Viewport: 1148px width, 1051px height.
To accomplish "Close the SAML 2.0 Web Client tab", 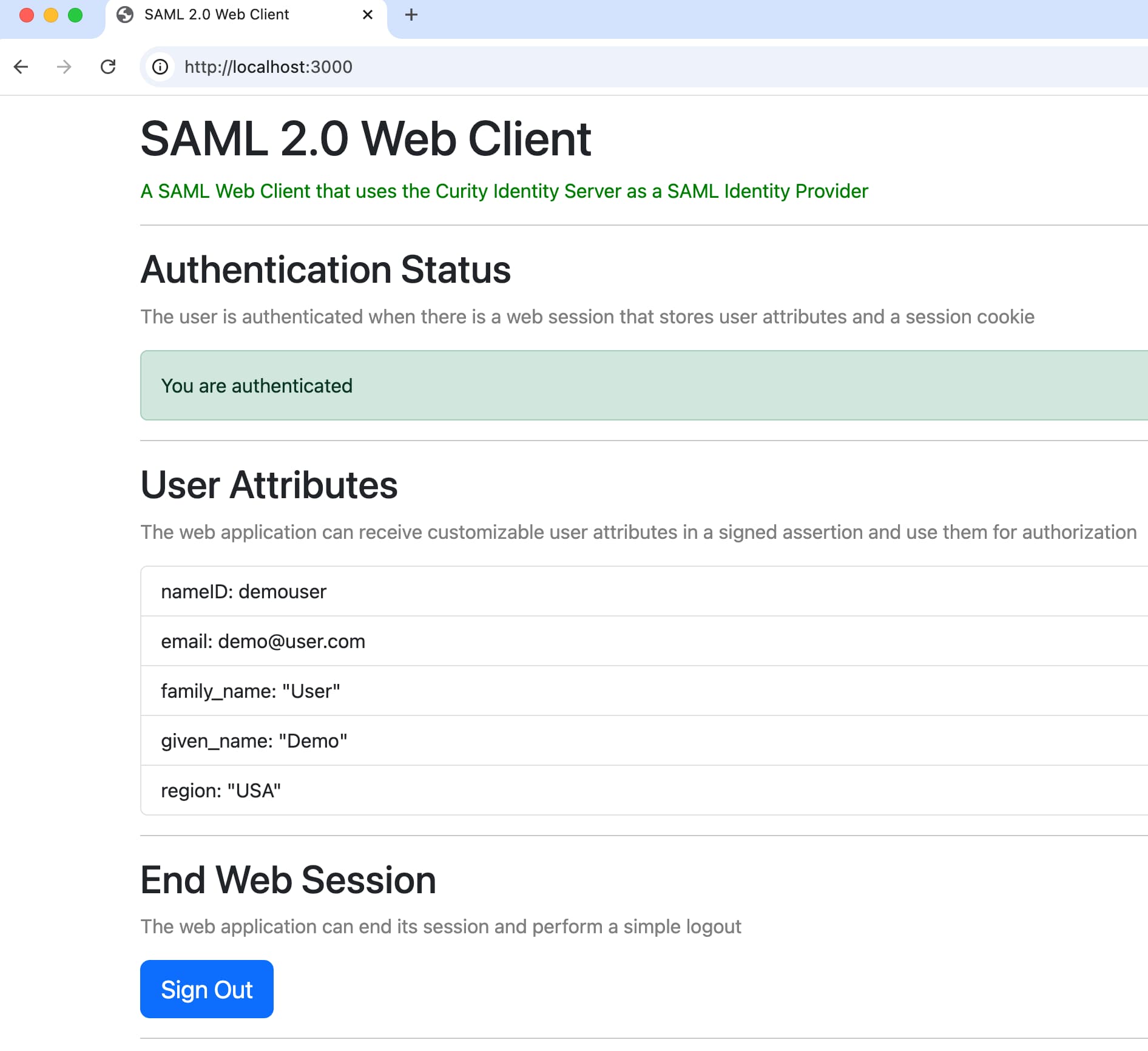I will pos(367,15).
